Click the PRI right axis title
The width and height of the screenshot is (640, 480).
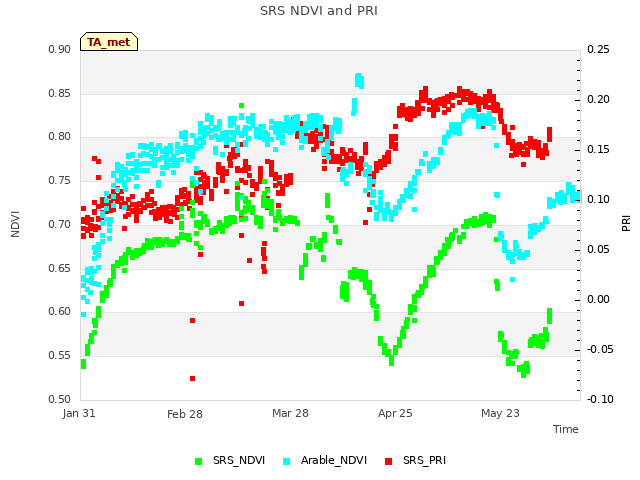click(x=626, y=224)
